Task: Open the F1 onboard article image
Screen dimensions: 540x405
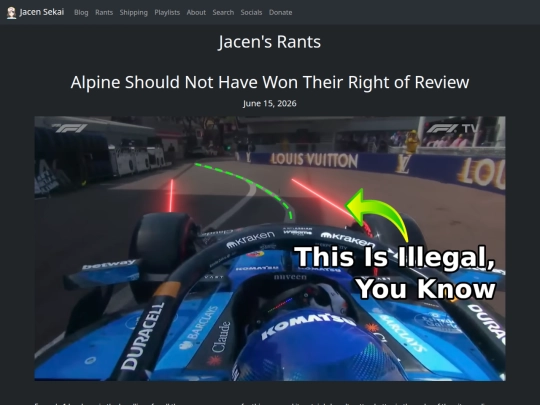Action: tap(270, 248)
